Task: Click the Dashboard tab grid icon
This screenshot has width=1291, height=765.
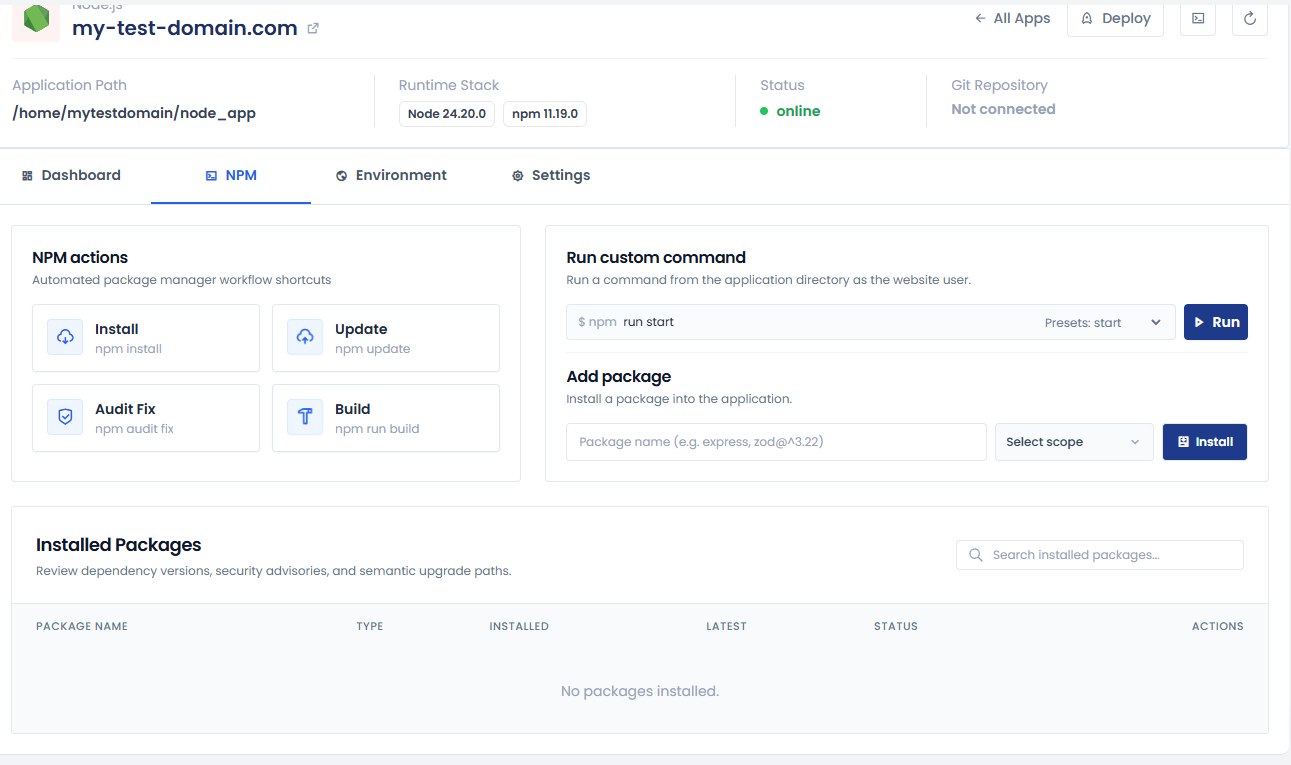Action: (x=27, y=175)
